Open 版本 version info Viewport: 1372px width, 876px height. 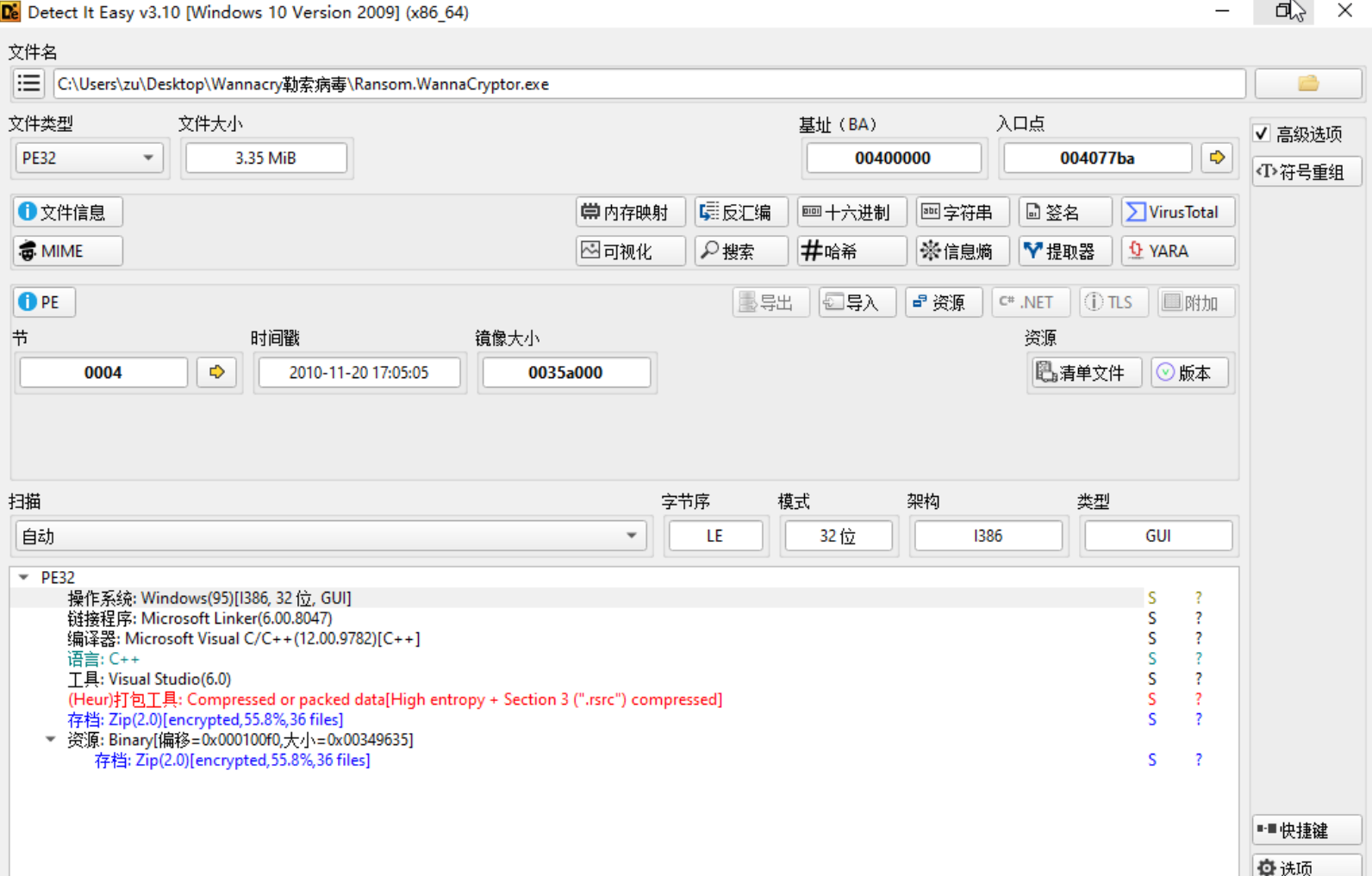[x=1189, y=372]
